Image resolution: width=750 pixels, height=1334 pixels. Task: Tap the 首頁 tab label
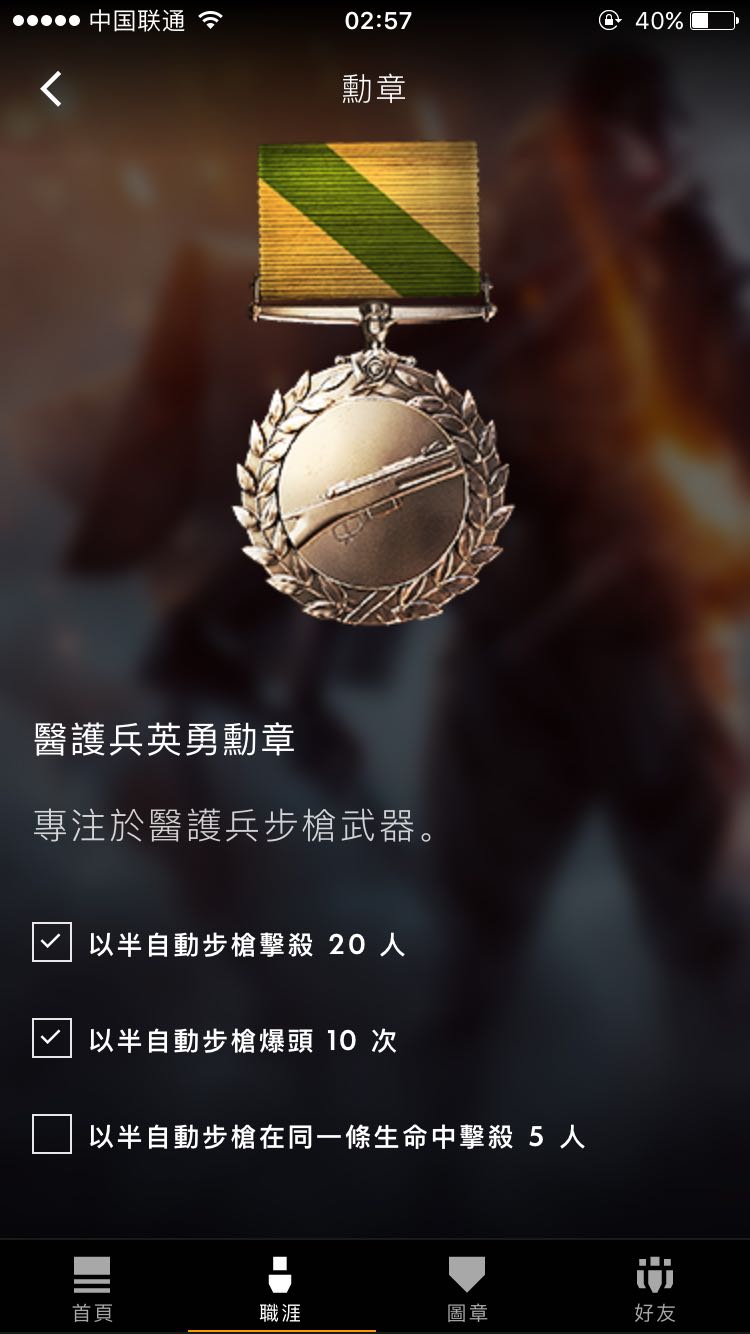(92, 1313)
